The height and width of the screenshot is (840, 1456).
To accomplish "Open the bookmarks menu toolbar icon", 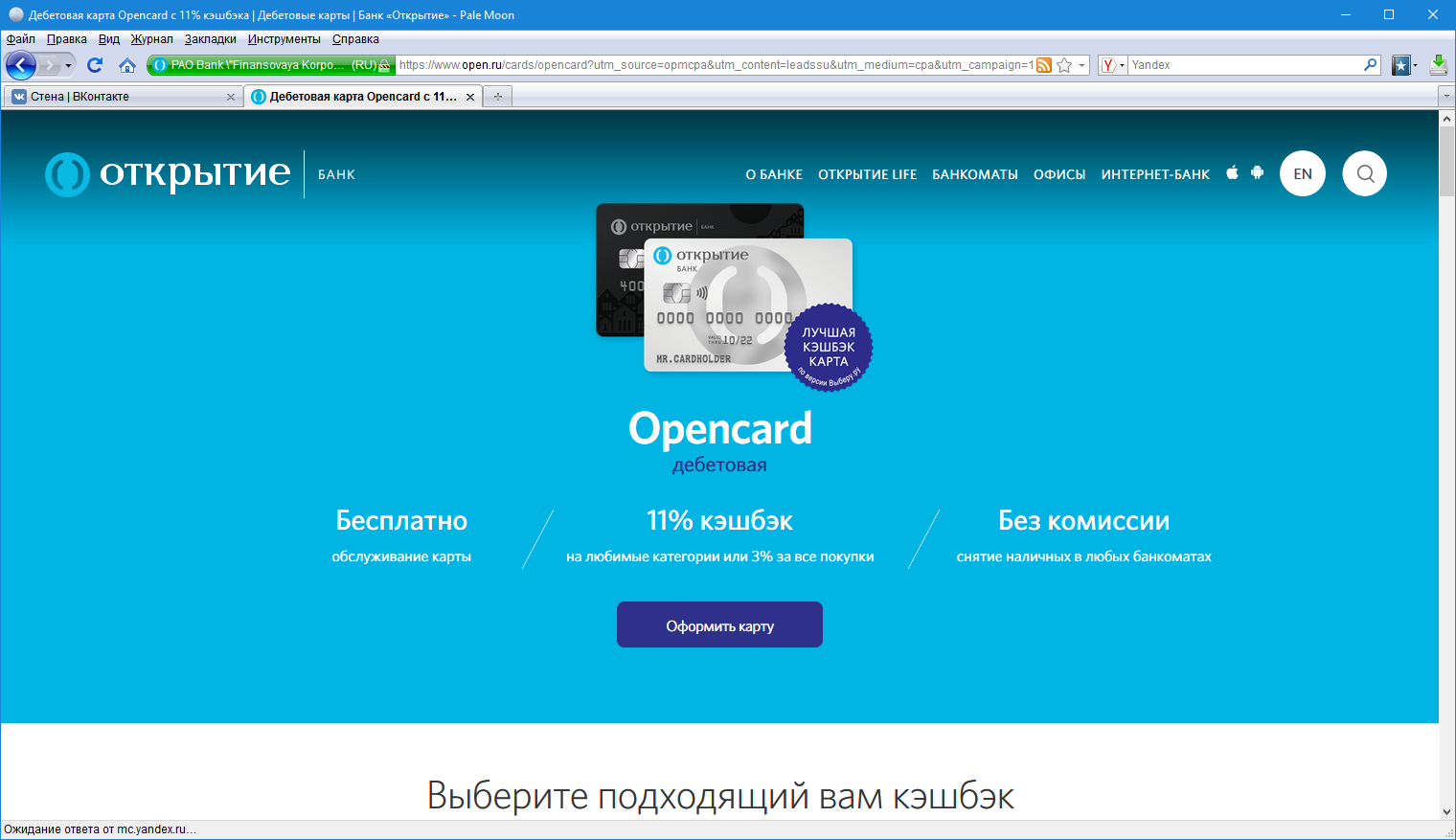I will click(1403, 65).
